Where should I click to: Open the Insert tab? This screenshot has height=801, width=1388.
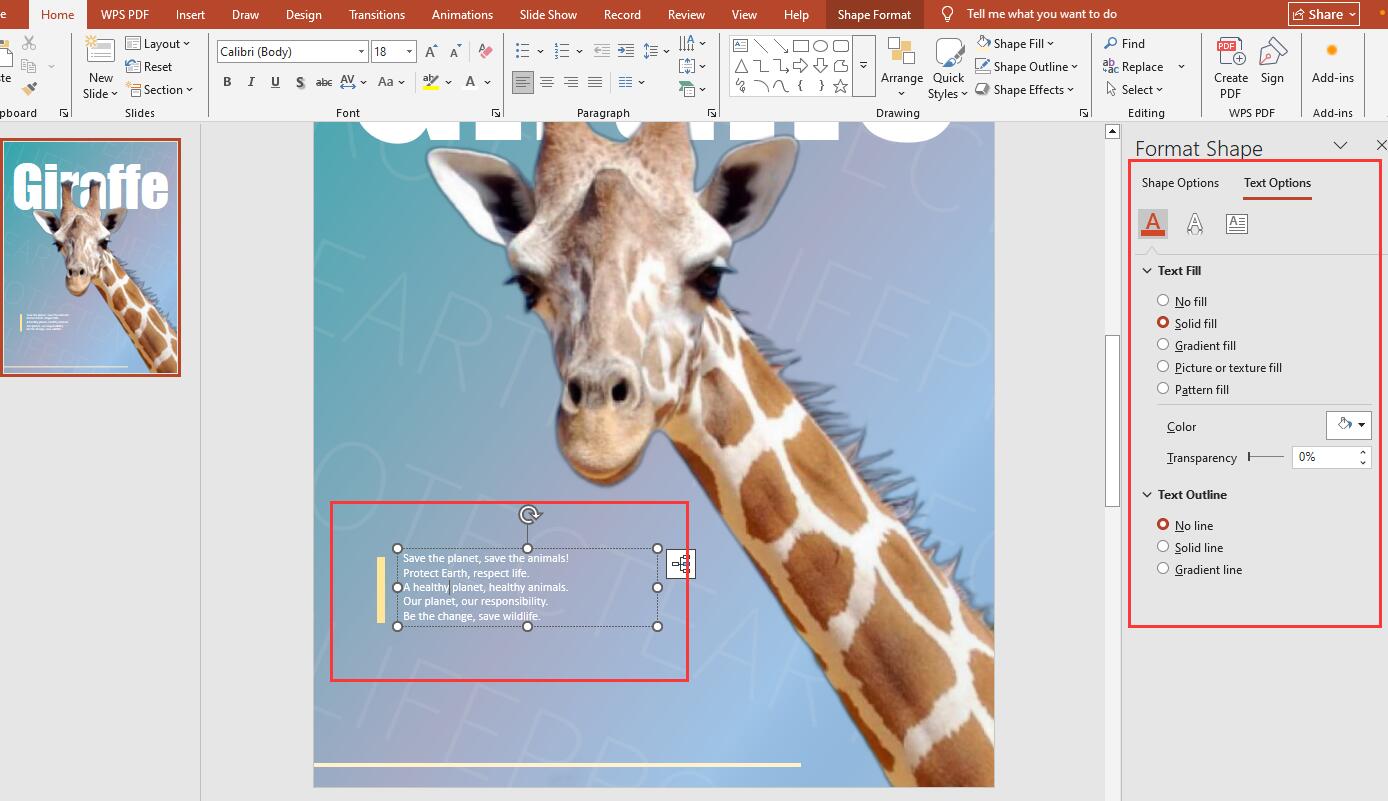click(x=190, y=14)
